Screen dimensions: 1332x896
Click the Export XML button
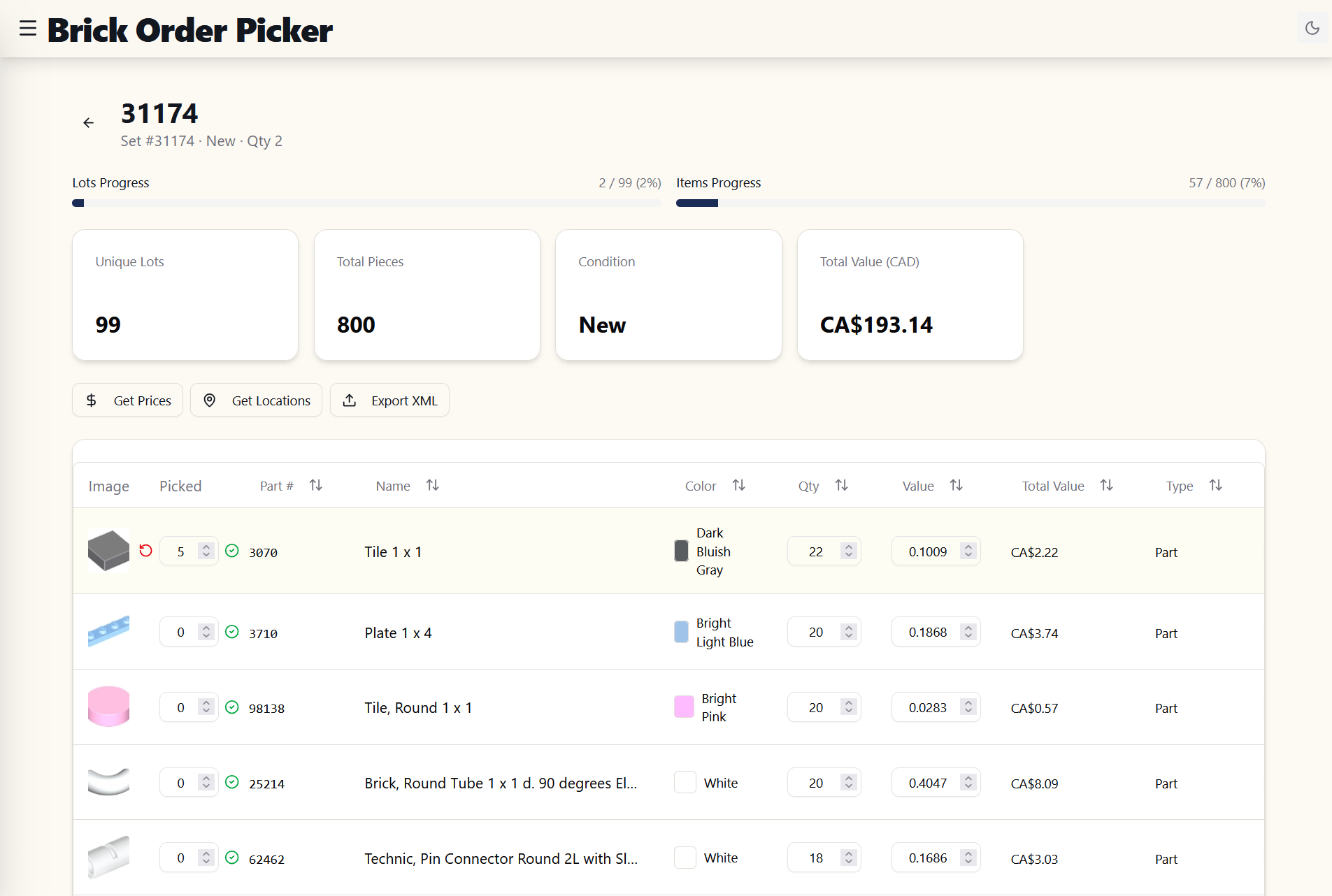coord(389,400)
